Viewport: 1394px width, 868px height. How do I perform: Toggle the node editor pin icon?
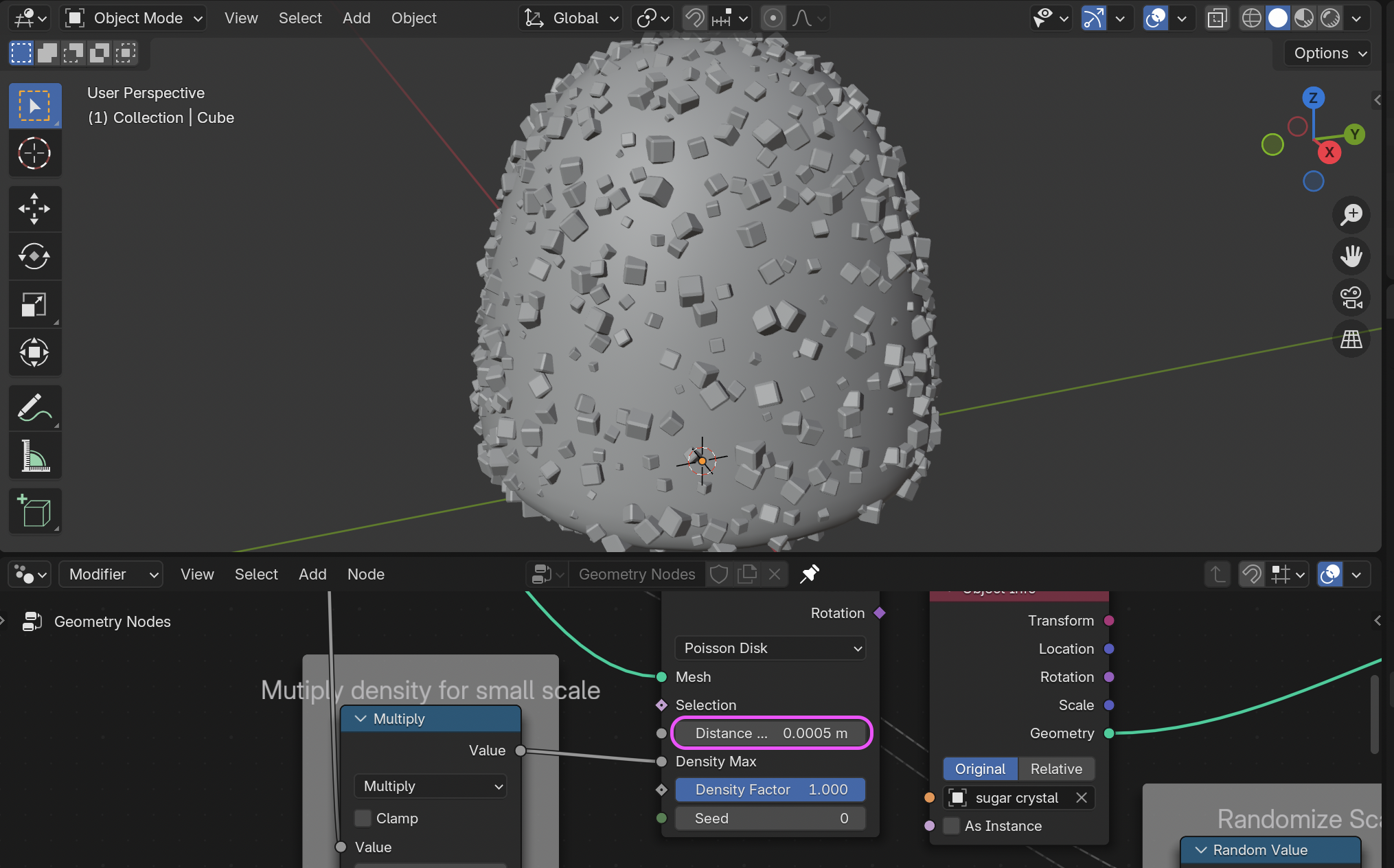click(810, 574)
